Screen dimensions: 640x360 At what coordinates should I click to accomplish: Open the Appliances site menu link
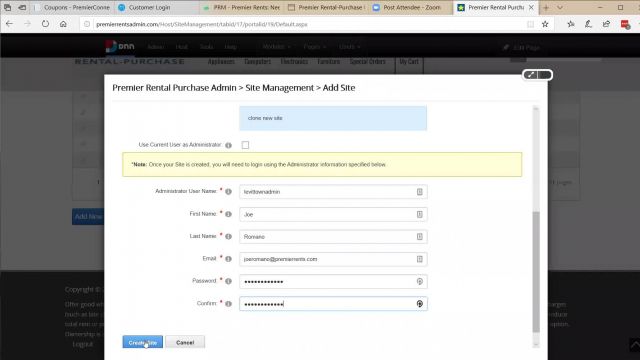(221, 62)
